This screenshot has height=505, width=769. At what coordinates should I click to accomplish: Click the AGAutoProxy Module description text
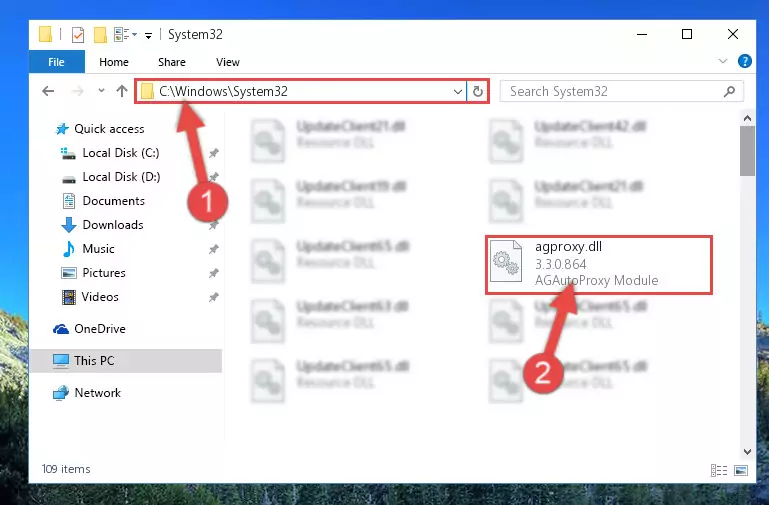[x=596, y=280]
